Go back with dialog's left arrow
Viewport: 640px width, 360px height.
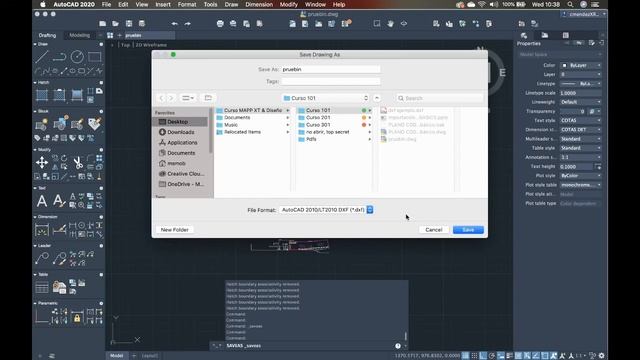coord(161,98)
